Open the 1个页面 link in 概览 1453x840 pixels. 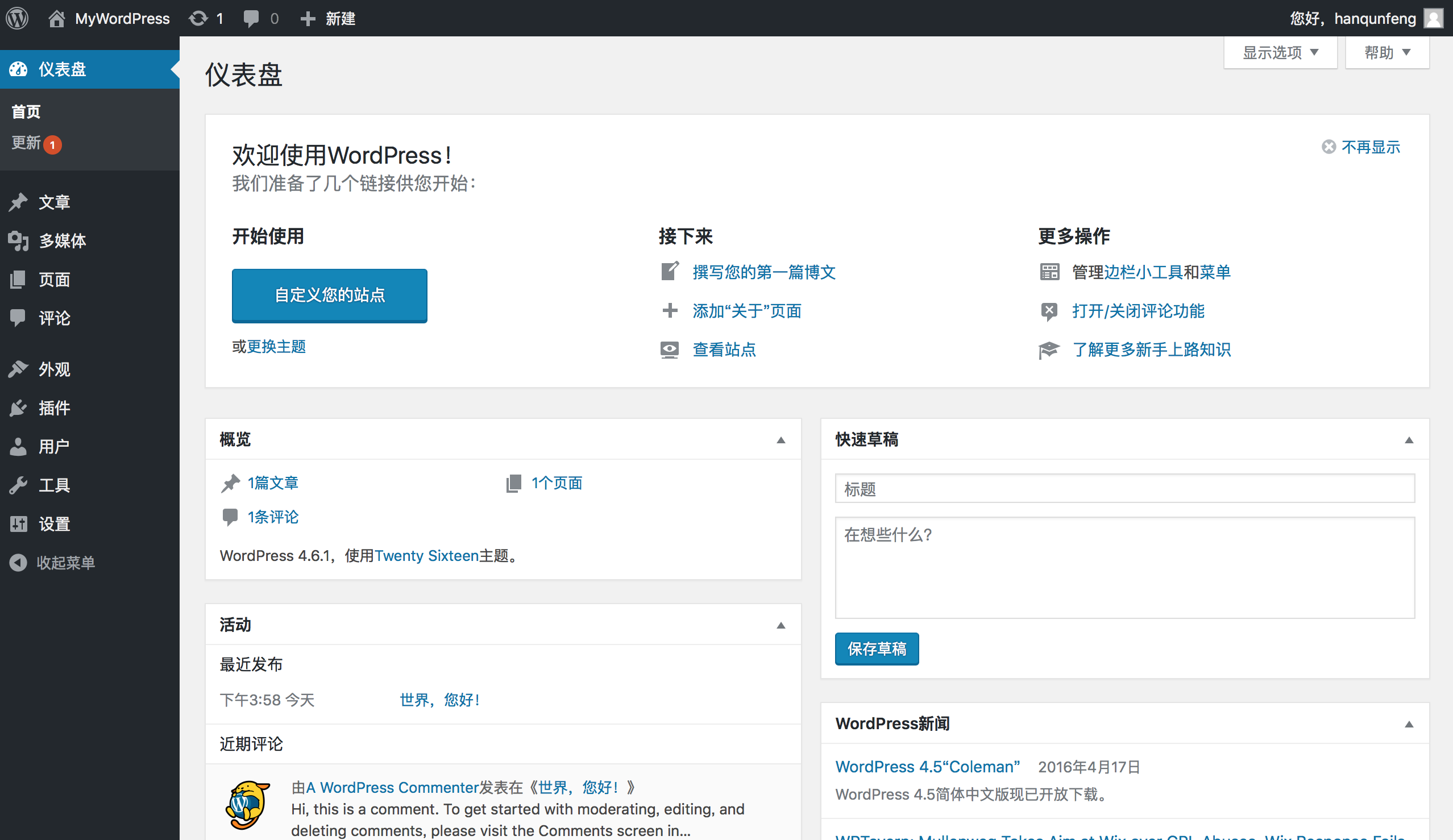click(557, 483)
